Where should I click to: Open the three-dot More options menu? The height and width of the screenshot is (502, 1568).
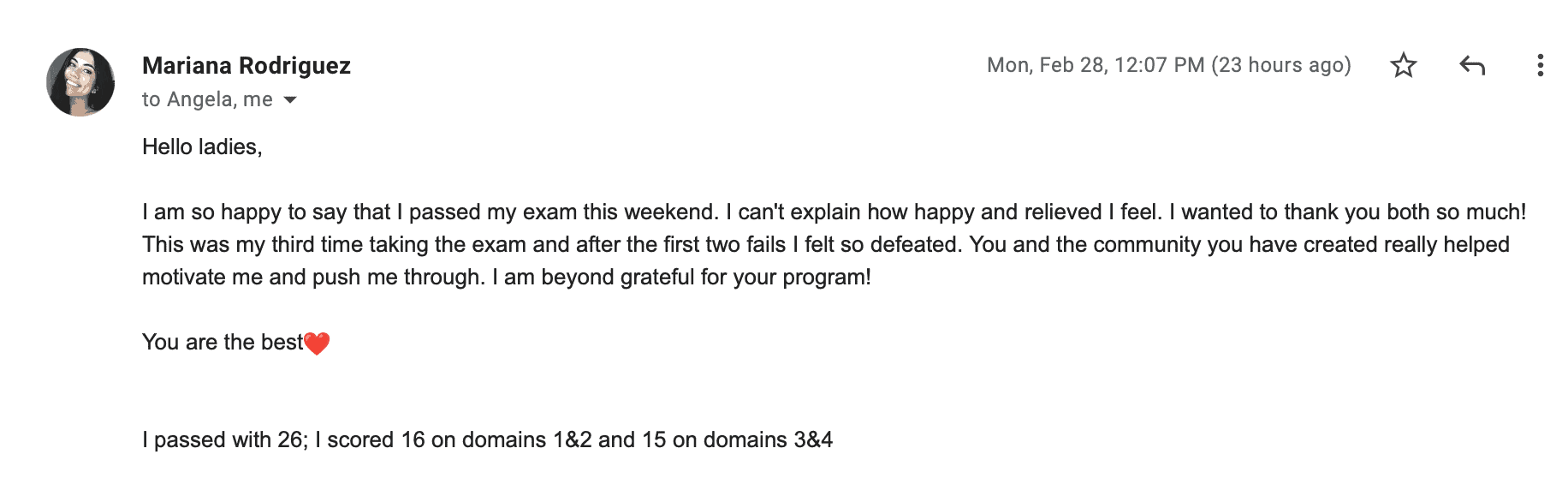[1540, 65]
